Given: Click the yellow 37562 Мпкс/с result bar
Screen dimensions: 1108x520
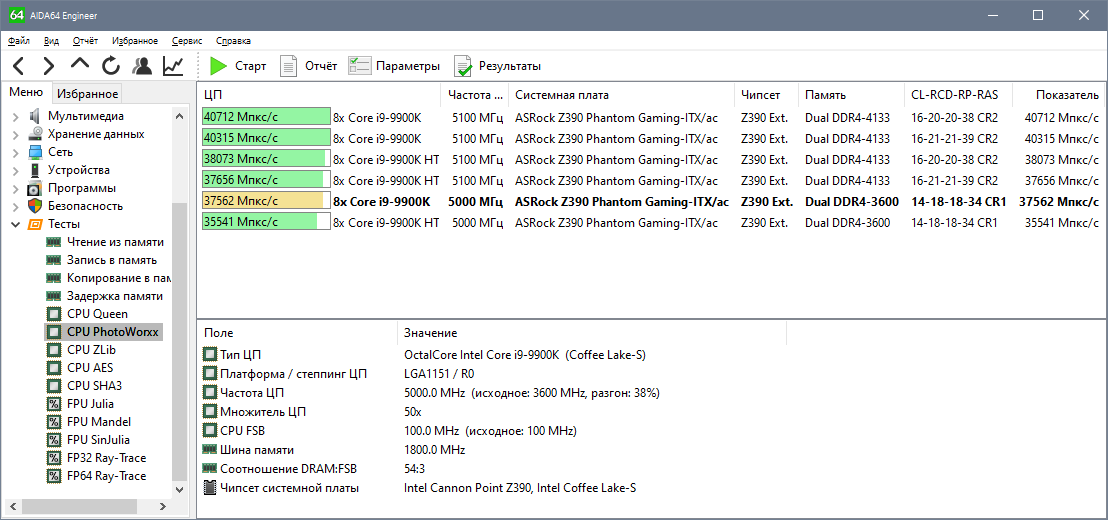Looking at the screenshot, I should tap(263, 201).
